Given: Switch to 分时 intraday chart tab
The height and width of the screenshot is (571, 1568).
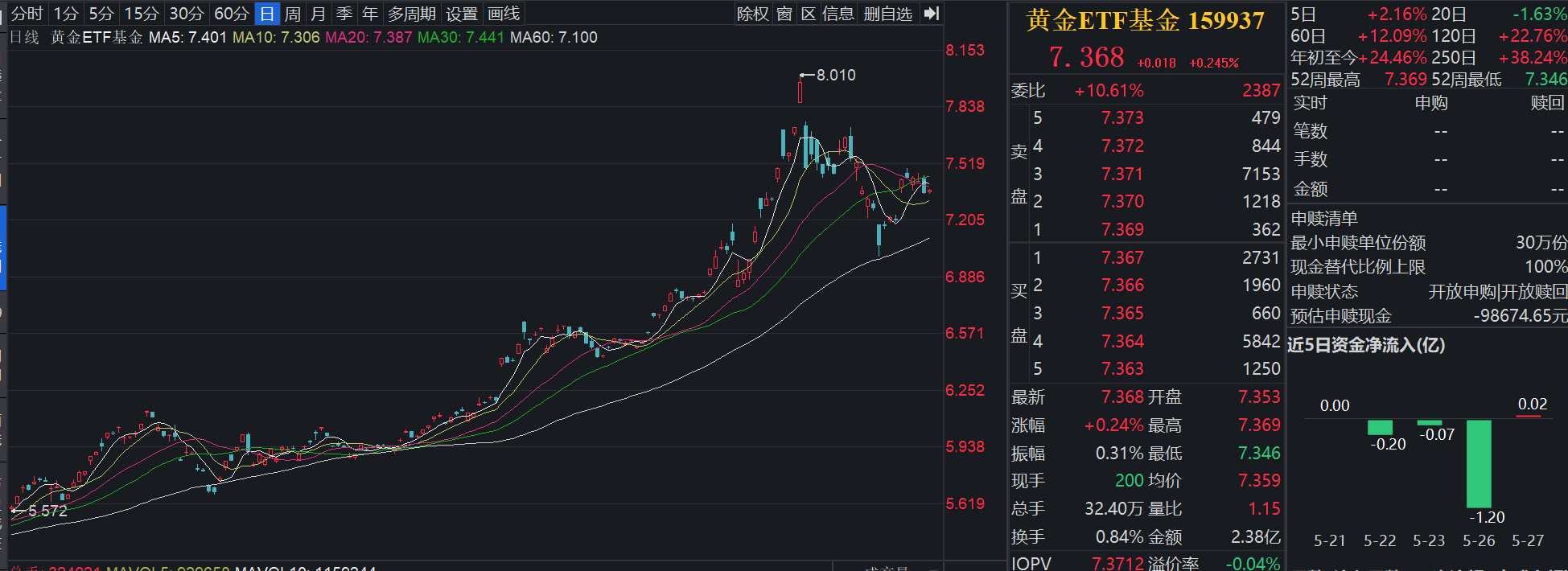Looking at the screenshot, I should (27, 14).
